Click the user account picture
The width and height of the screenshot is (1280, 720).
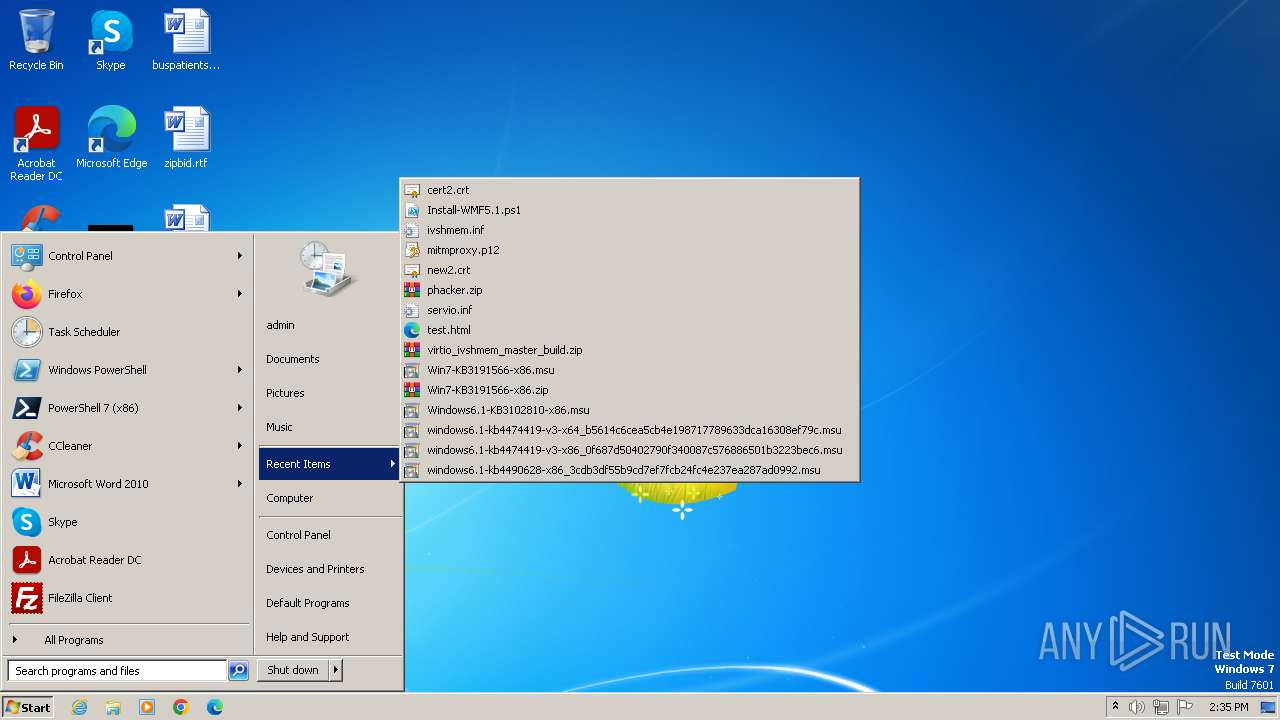coord(328,268)
